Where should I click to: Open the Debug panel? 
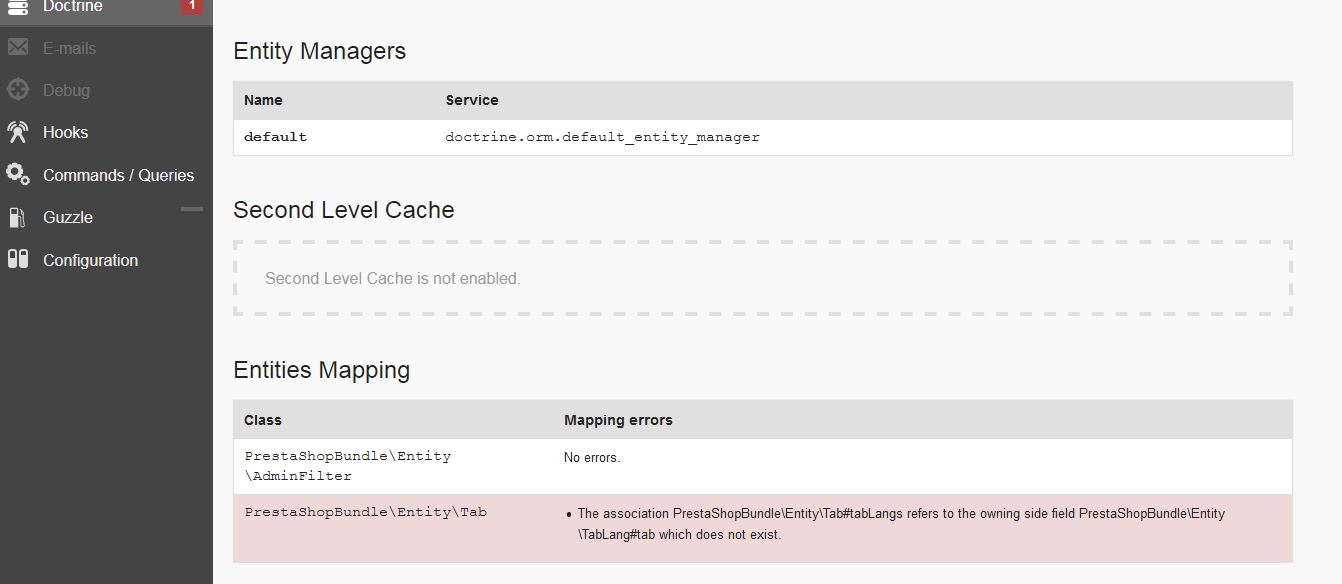point(66,89)
